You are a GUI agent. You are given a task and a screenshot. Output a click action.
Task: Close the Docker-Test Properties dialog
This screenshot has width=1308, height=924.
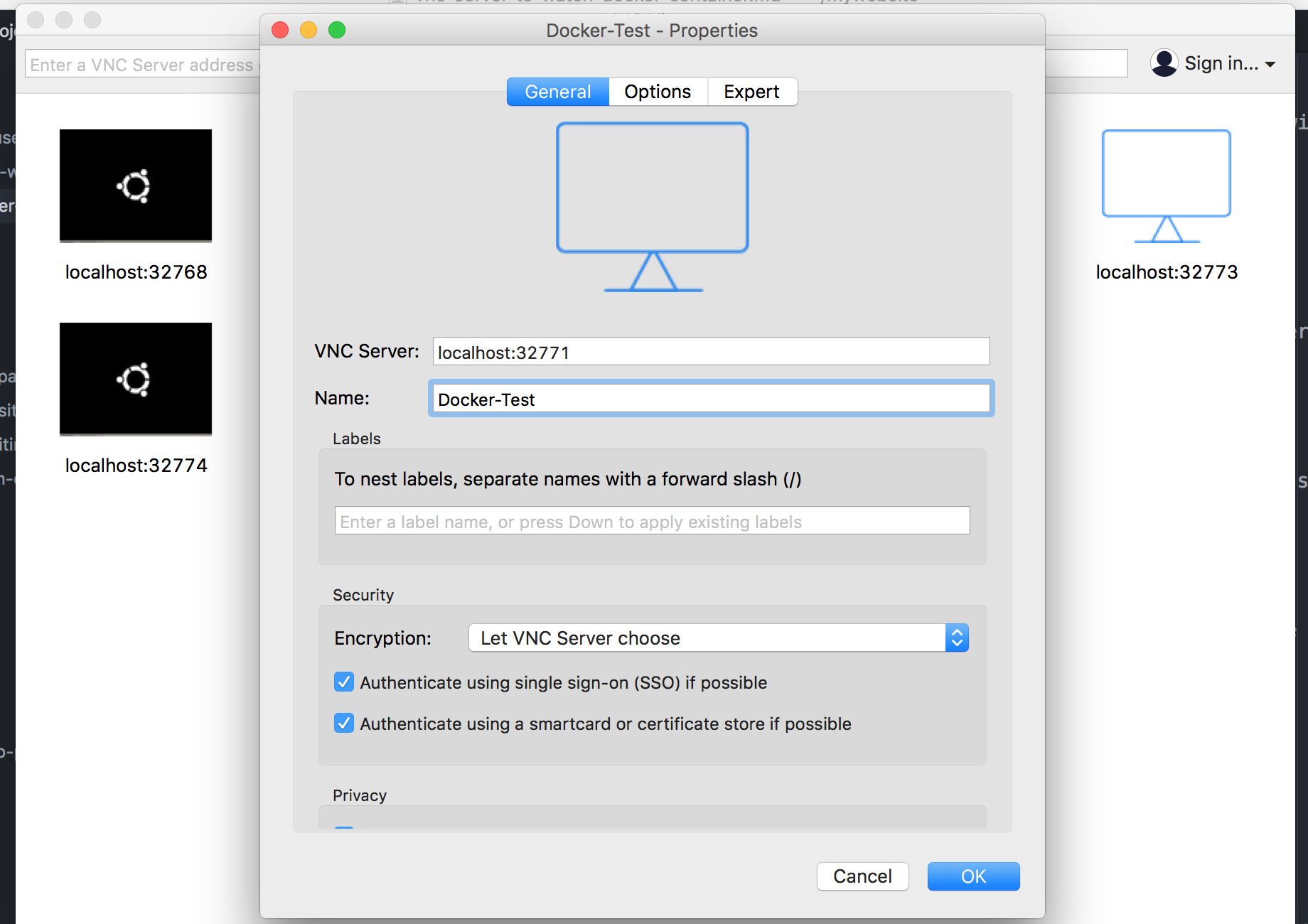click(280, 30)
